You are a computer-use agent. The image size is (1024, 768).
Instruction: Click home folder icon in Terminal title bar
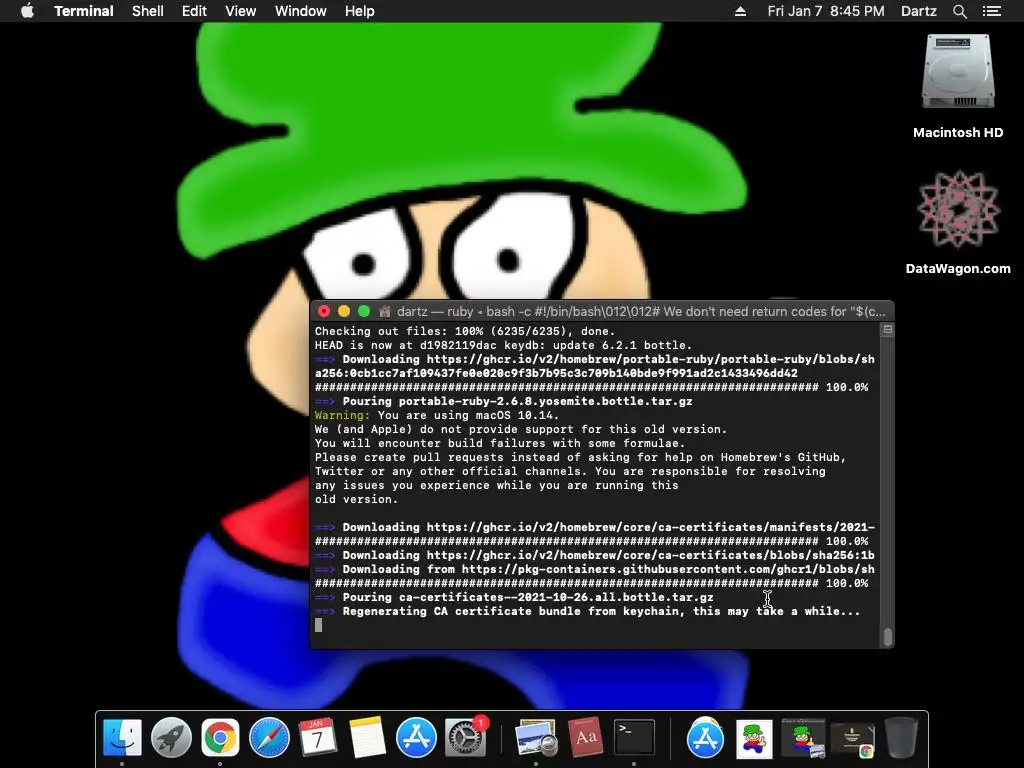pos(385,312)
